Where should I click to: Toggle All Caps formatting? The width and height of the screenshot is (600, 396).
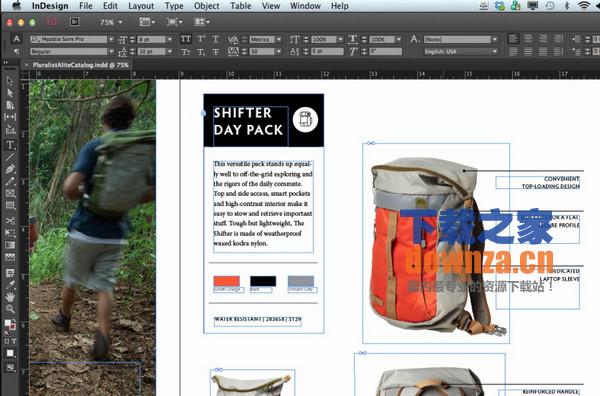pyautogui.click(x=186, y=39)
